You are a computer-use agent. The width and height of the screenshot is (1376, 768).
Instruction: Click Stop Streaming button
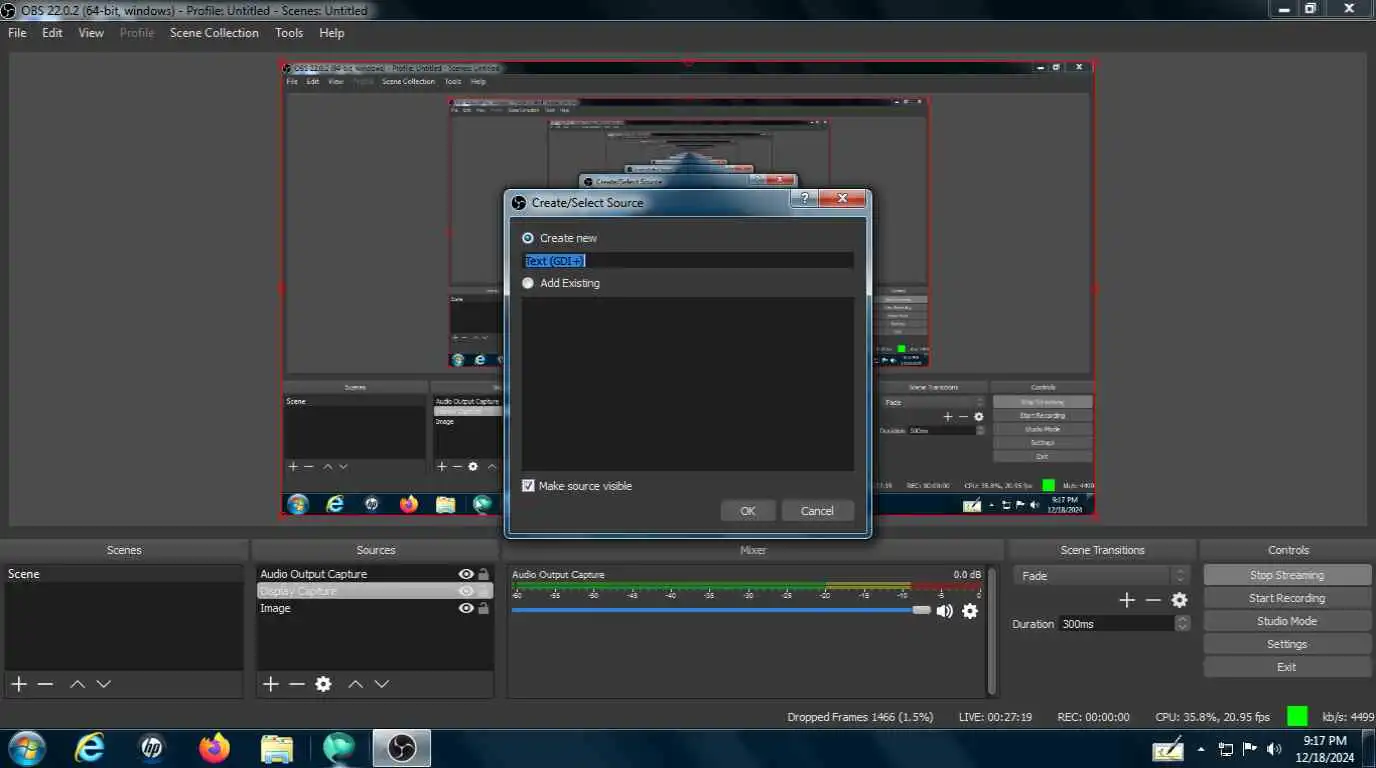[x=1287, y=575]
